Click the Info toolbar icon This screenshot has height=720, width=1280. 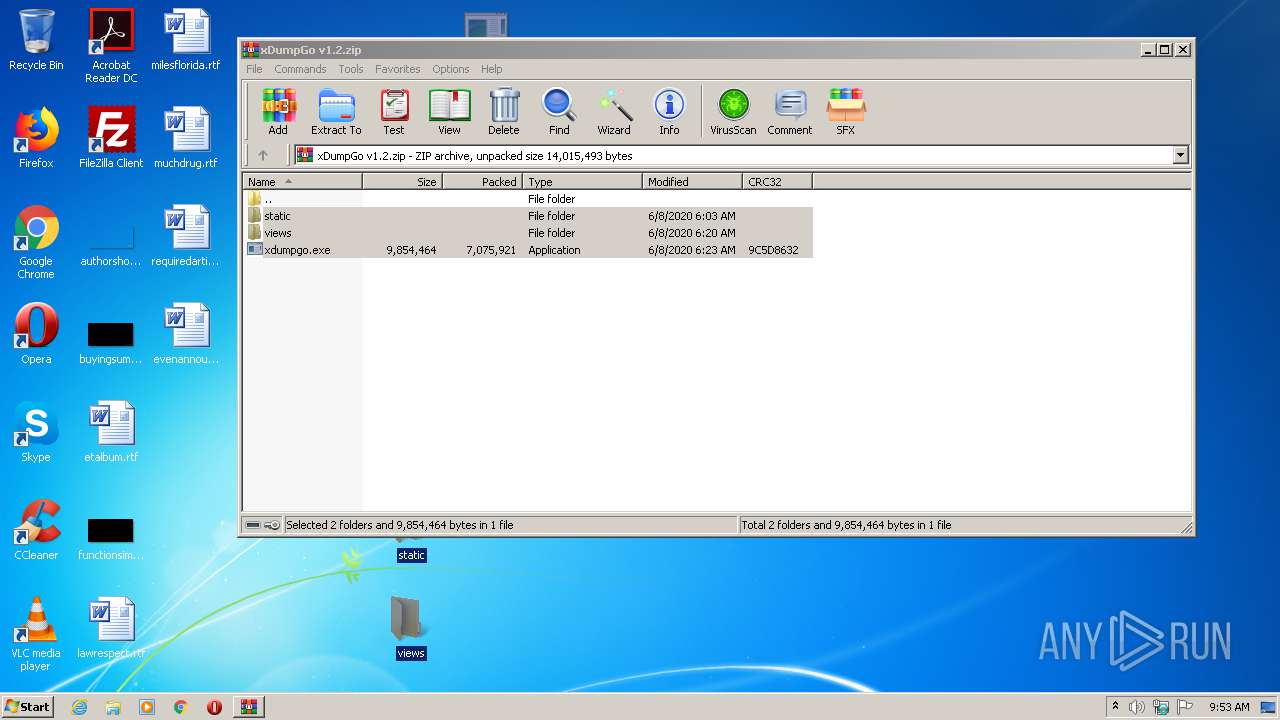669,111
